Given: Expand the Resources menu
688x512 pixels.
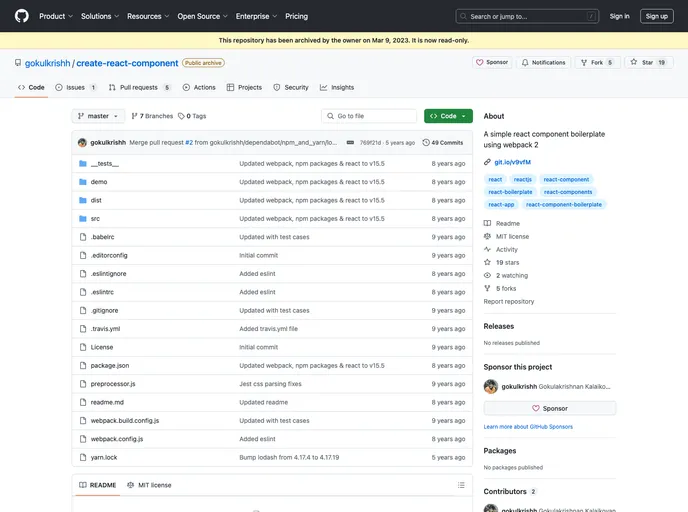Looking at the screenshot, I should pos(148,16).
